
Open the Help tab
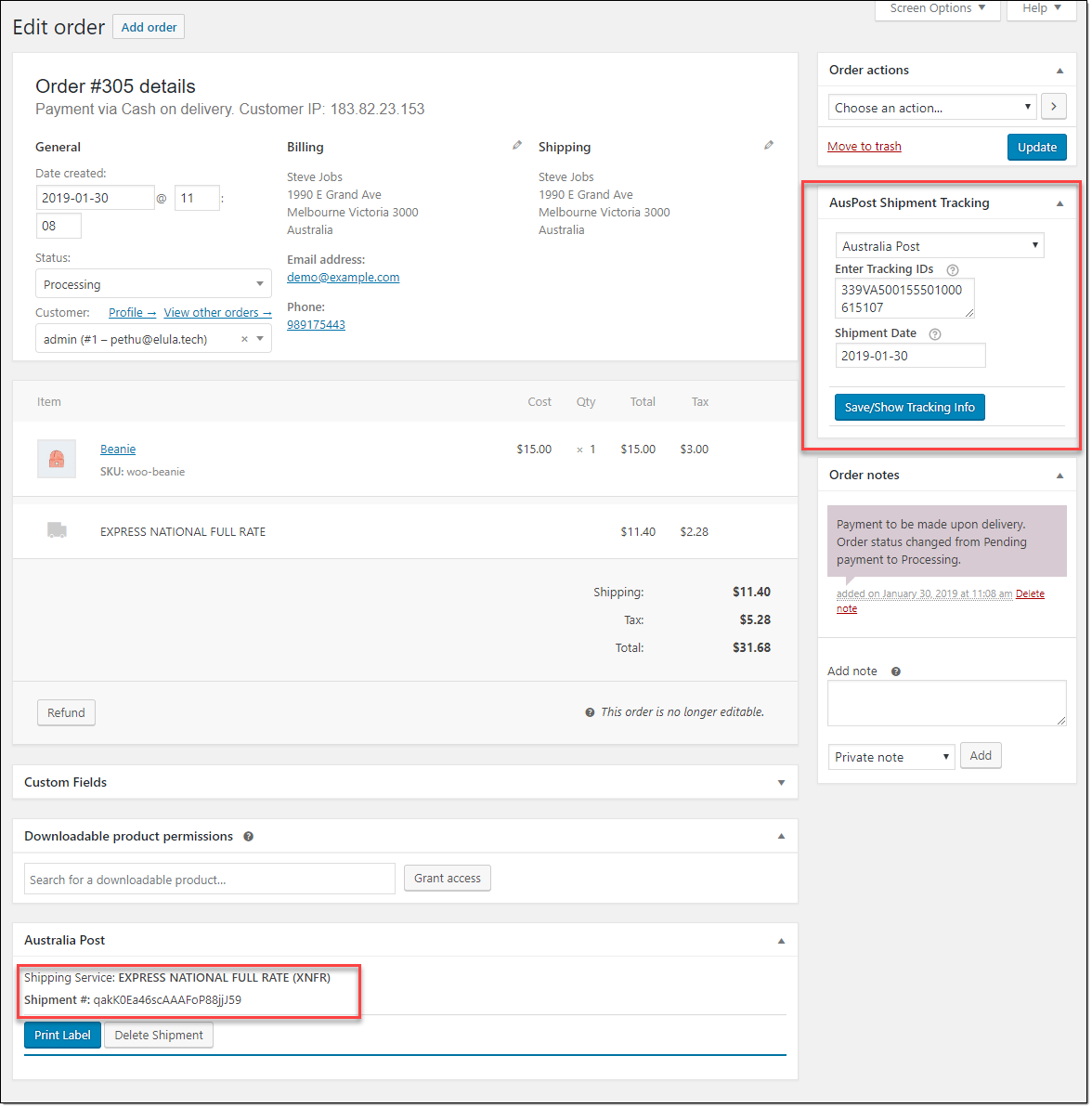1041,8
